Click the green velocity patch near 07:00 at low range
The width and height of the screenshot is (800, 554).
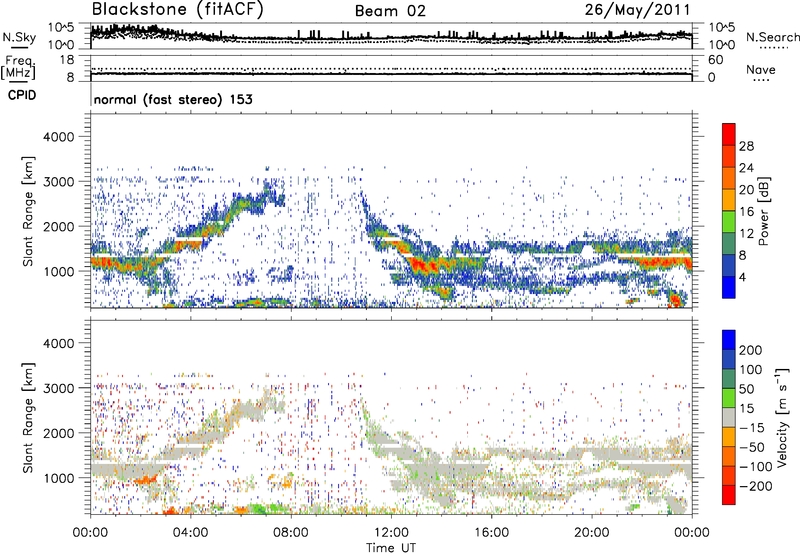pyautogui.click(x=258, y=508)
